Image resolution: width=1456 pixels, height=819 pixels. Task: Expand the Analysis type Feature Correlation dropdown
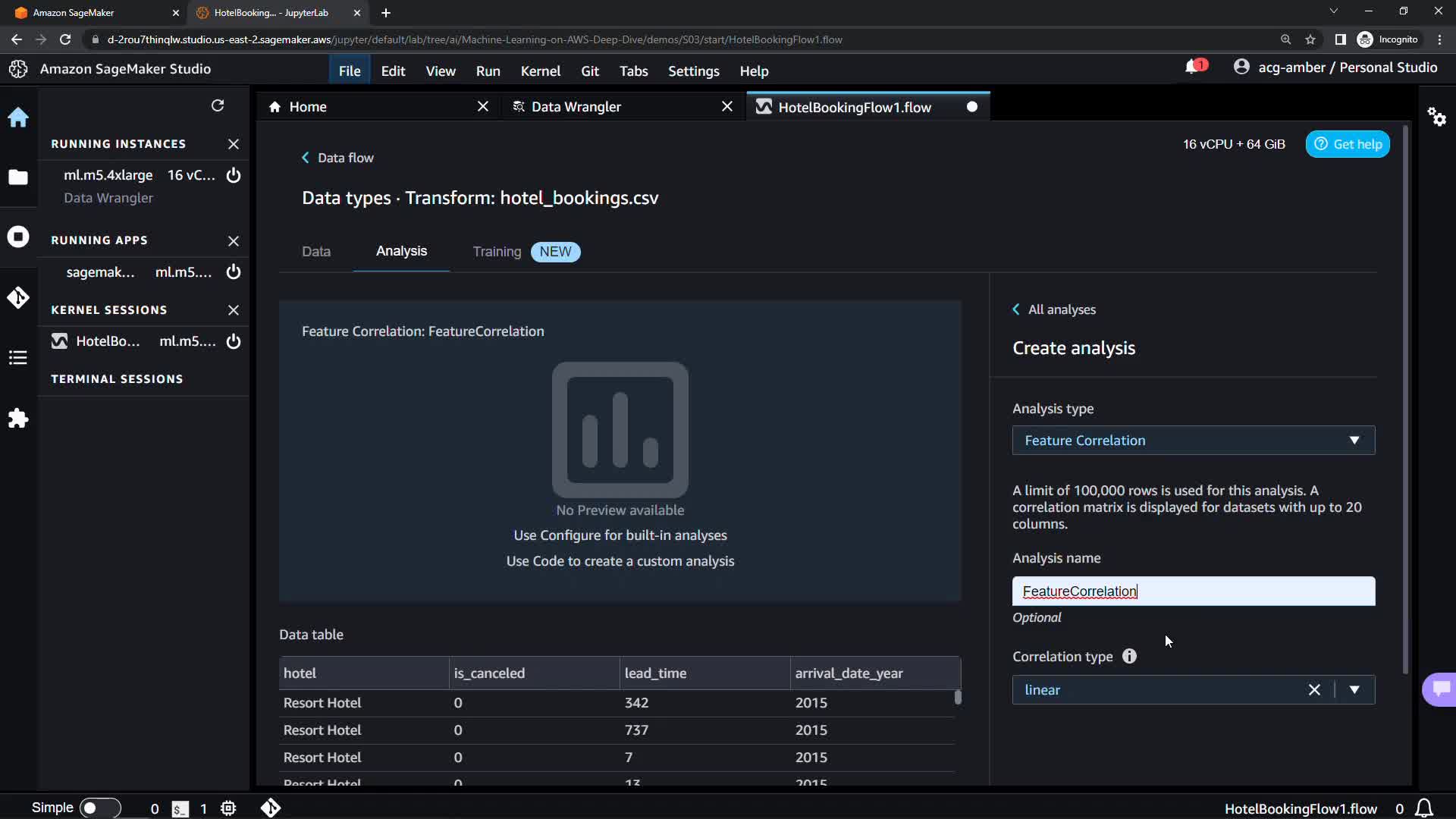coord(1193,441)
